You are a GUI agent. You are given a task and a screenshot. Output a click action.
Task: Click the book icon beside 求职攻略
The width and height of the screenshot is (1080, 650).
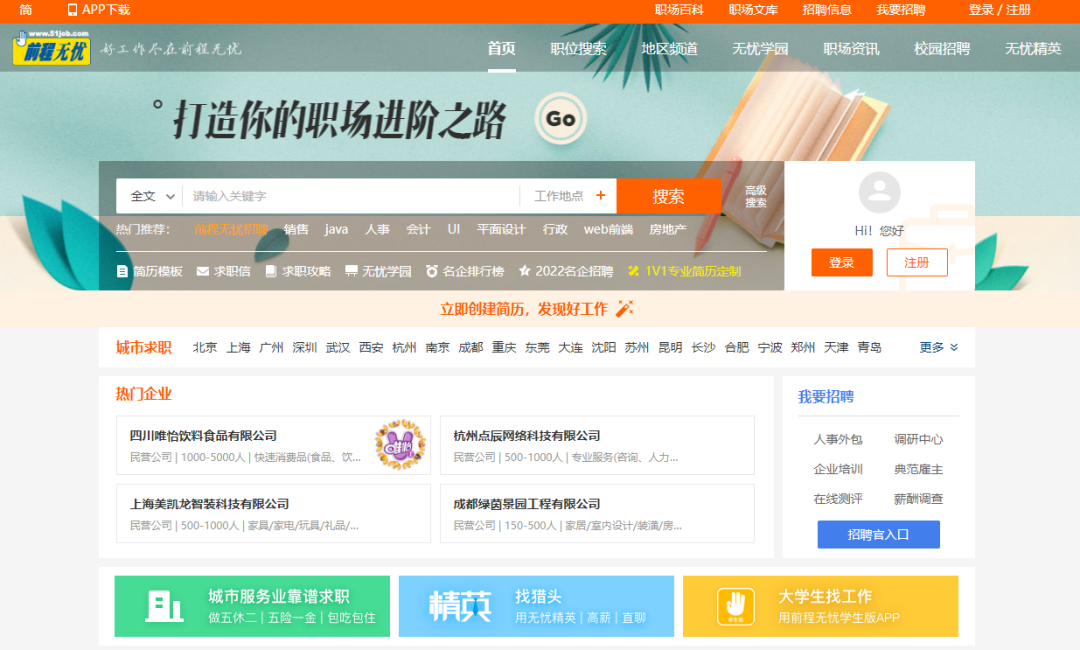point(271,271)
